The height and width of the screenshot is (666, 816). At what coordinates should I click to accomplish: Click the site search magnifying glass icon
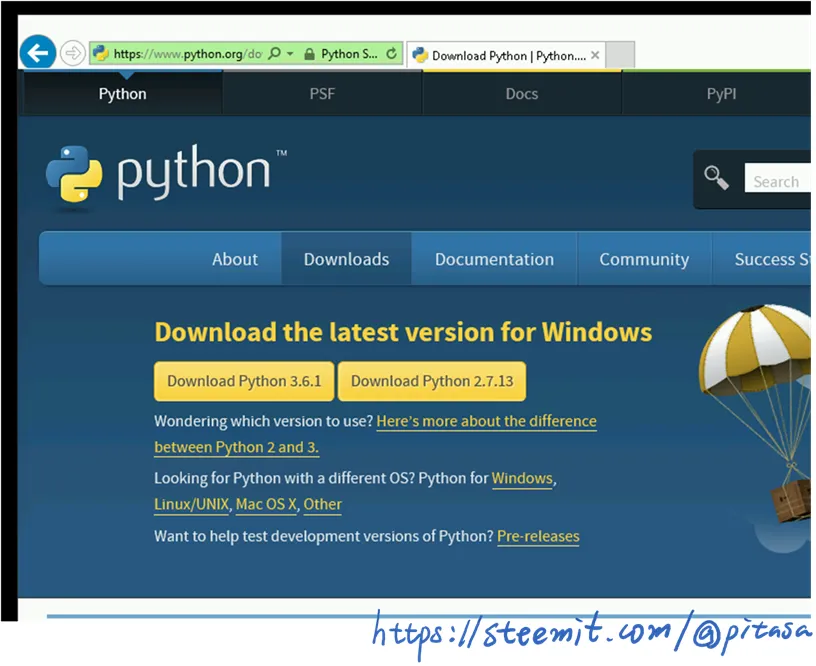coord(717,178)
